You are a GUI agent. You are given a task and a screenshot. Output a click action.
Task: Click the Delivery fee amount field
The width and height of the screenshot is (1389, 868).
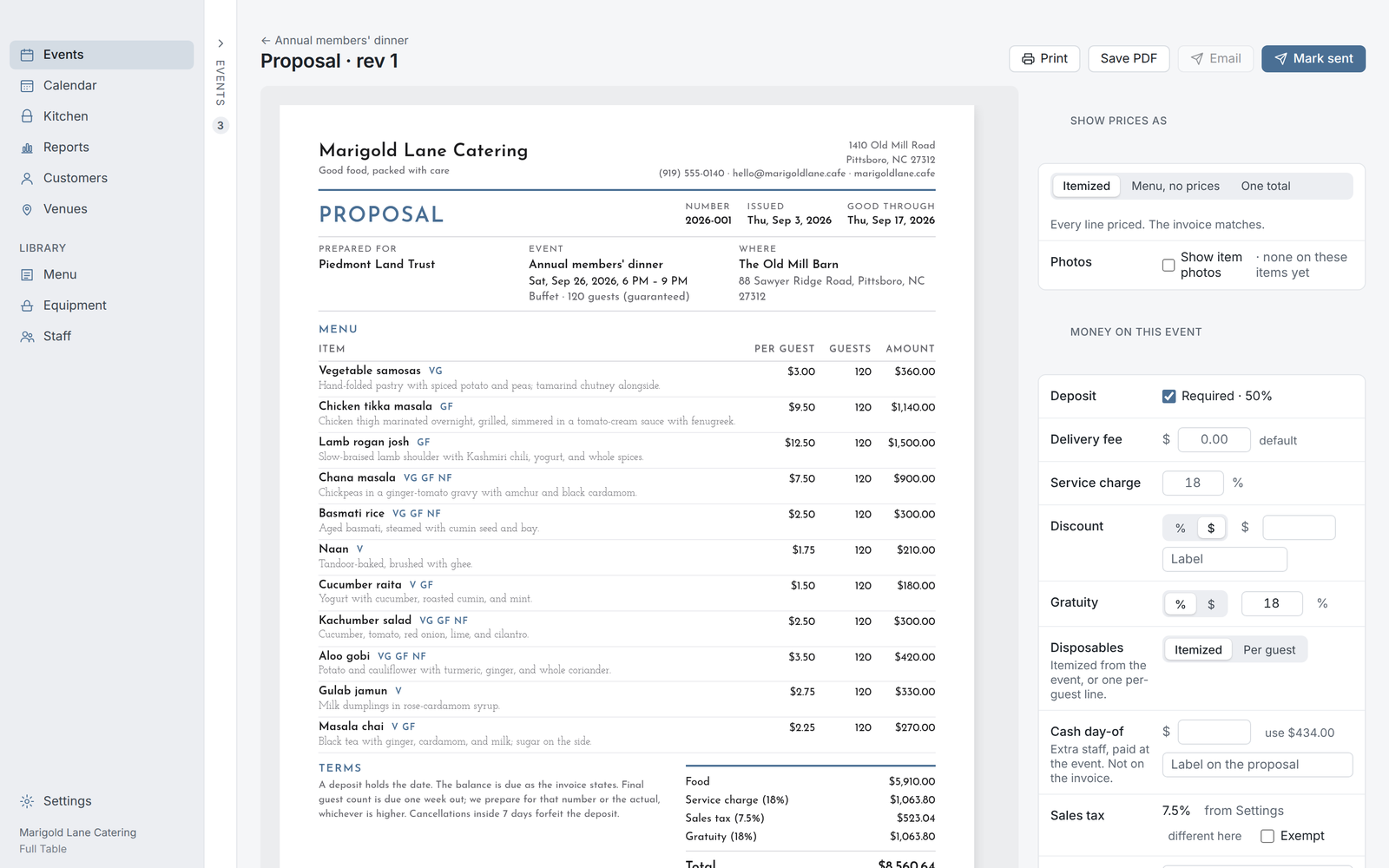click(x=1214, y=440)
